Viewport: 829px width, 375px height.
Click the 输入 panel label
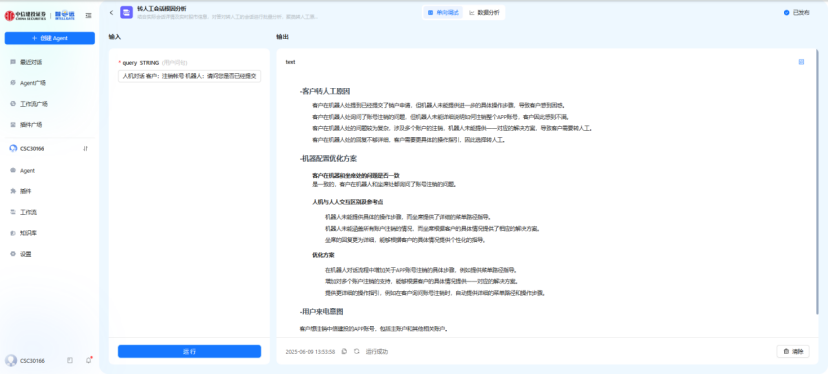click(115, 37)
